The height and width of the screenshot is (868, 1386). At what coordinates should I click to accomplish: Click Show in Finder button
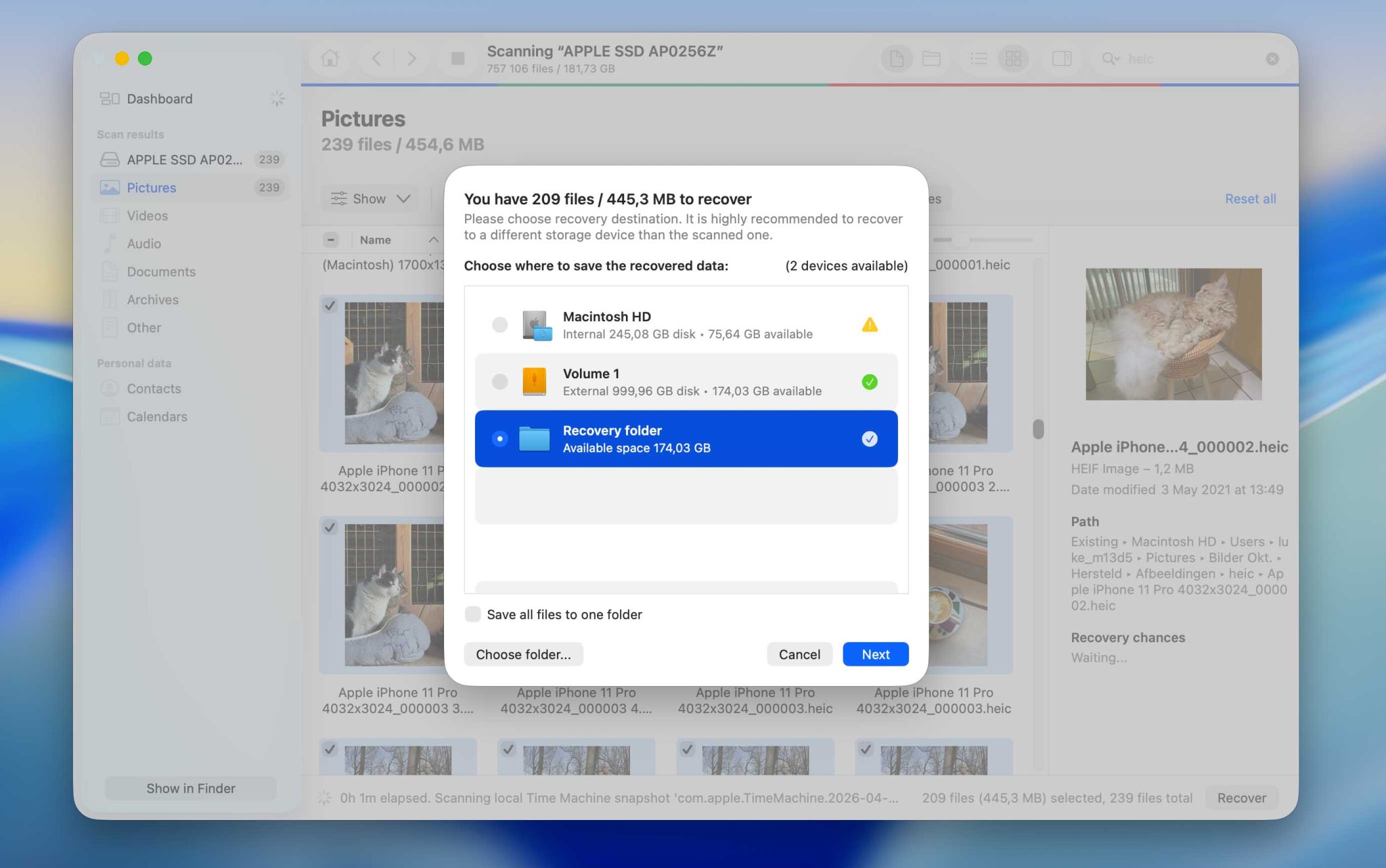190,788
